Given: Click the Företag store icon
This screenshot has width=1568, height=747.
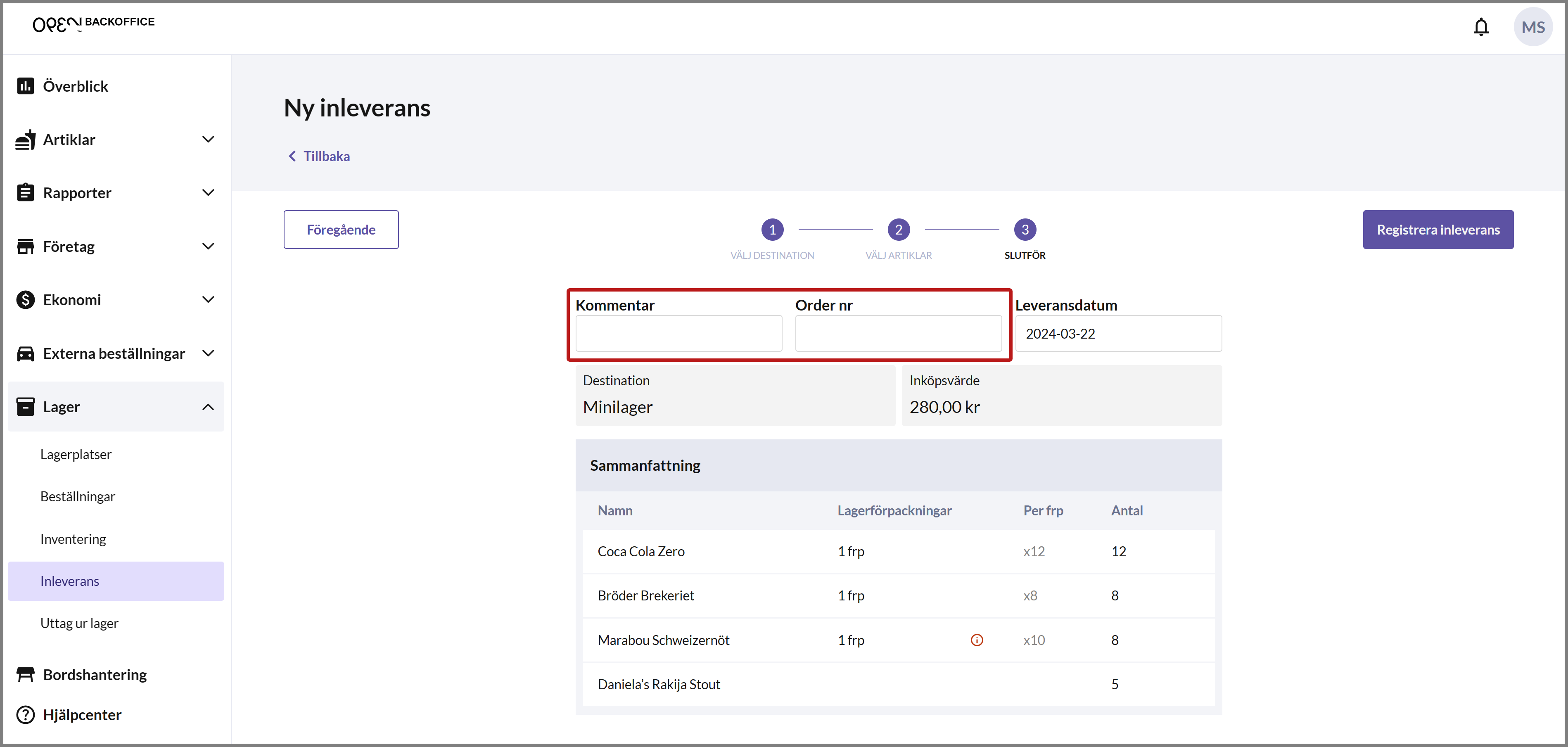Looking at the screenshot, I should coord(26,246).
